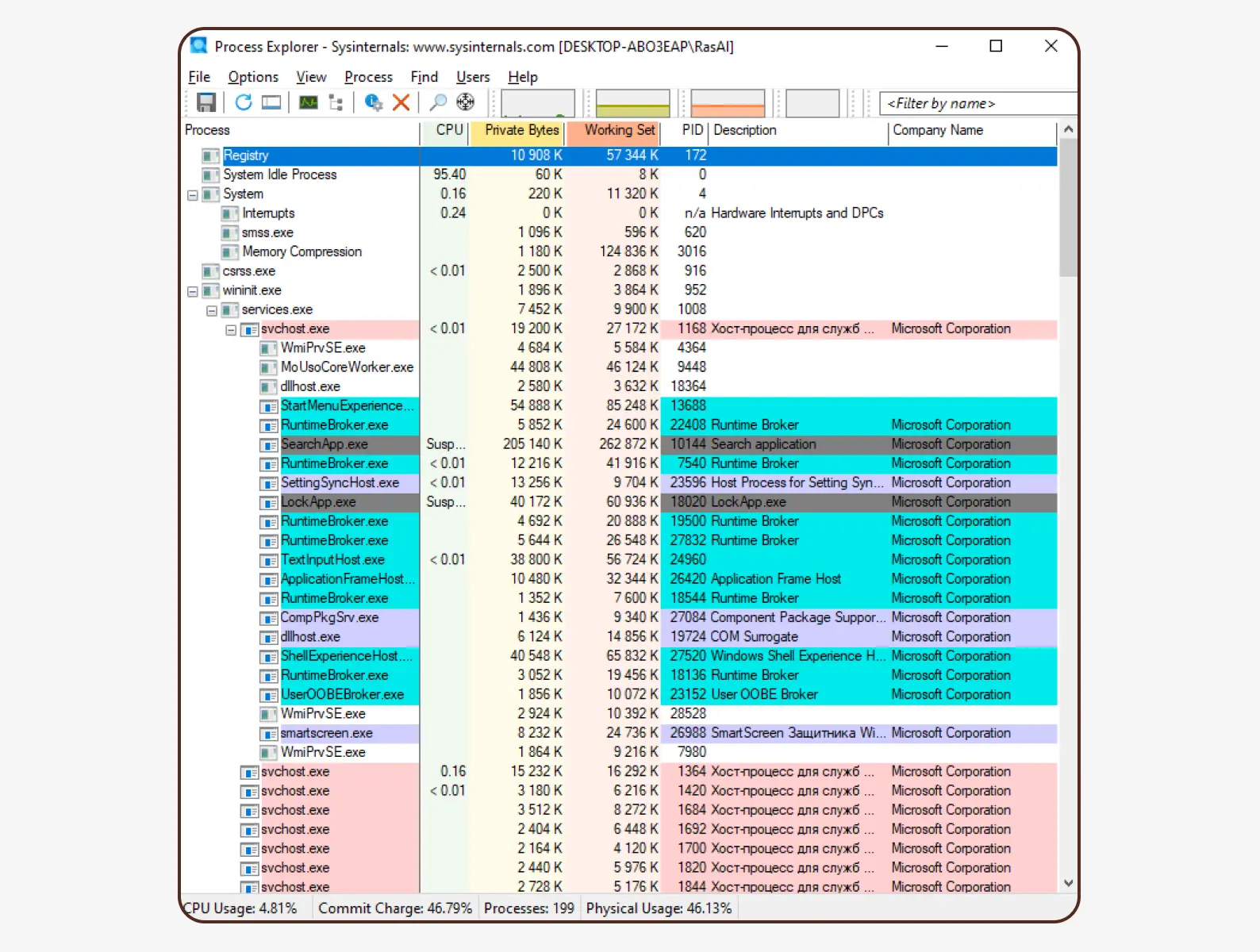Open the process properties icon
This screenshot has width=1260, height=952.
click(x=373, y=102)
